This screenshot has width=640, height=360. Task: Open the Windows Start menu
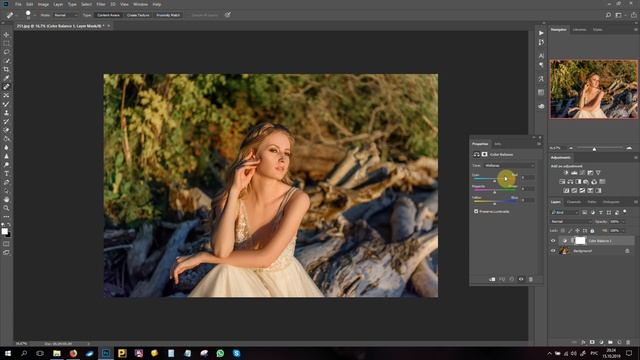(8, 353)
